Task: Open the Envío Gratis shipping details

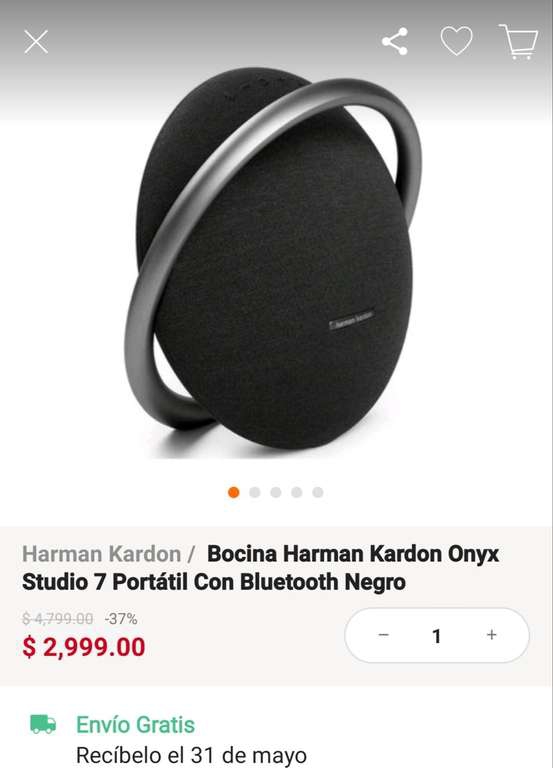Action: point(135,724)
